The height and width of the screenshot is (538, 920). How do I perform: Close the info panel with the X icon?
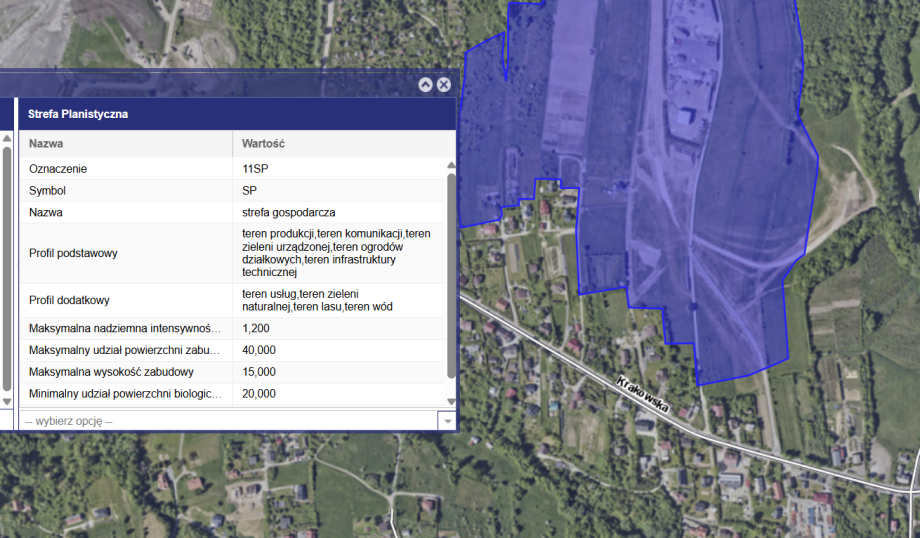[444, 85]
